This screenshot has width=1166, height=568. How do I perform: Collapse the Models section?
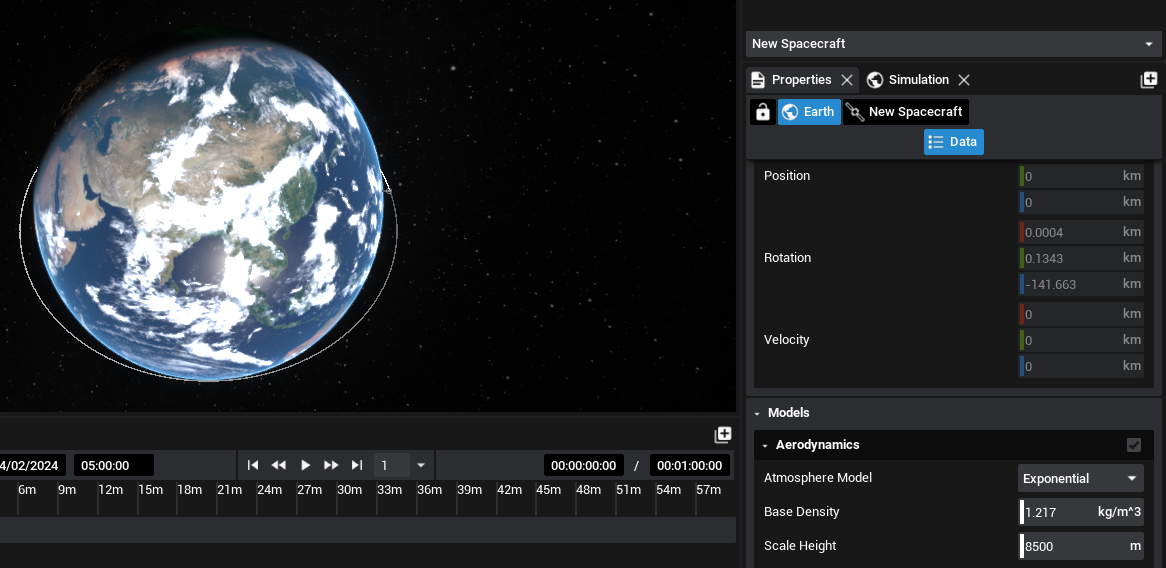pos(757,413)
